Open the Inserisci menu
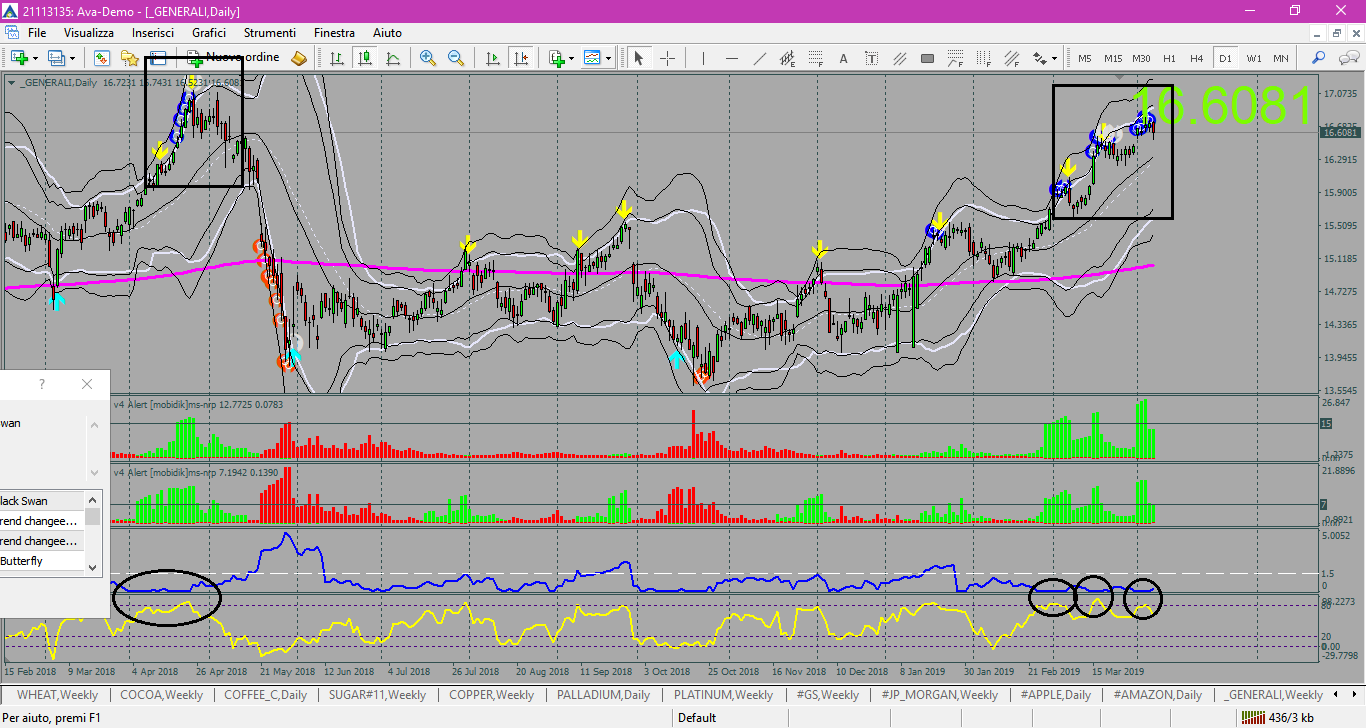The image size is (1366, 728). pyautogui.click(x=153, y=33)
